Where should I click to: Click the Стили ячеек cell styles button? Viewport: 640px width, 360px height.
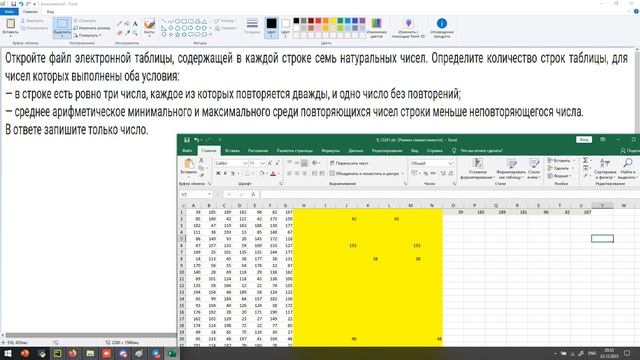coord(534,169)
